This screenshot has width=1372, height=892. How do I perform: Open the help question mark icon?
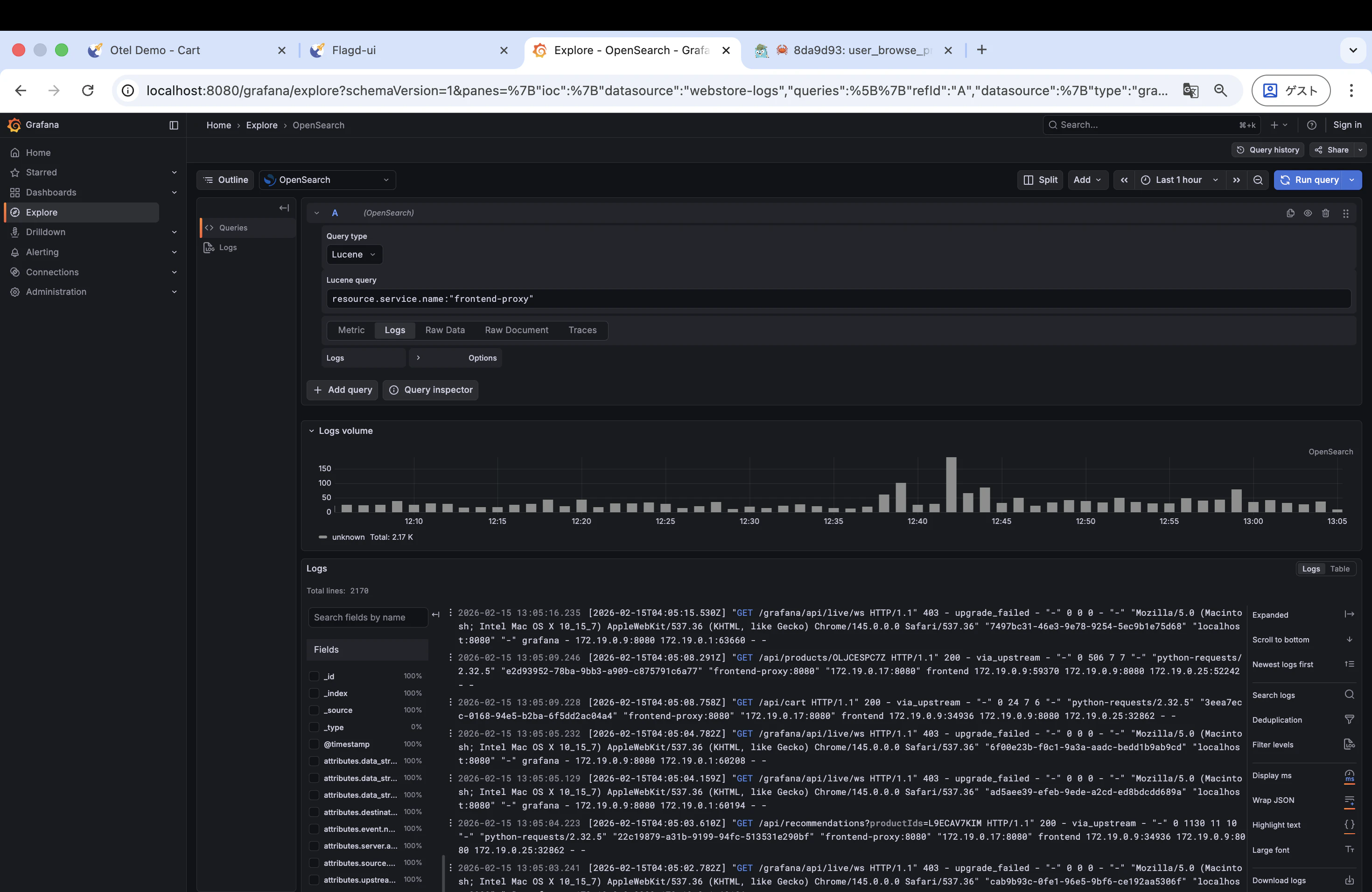1311,125
